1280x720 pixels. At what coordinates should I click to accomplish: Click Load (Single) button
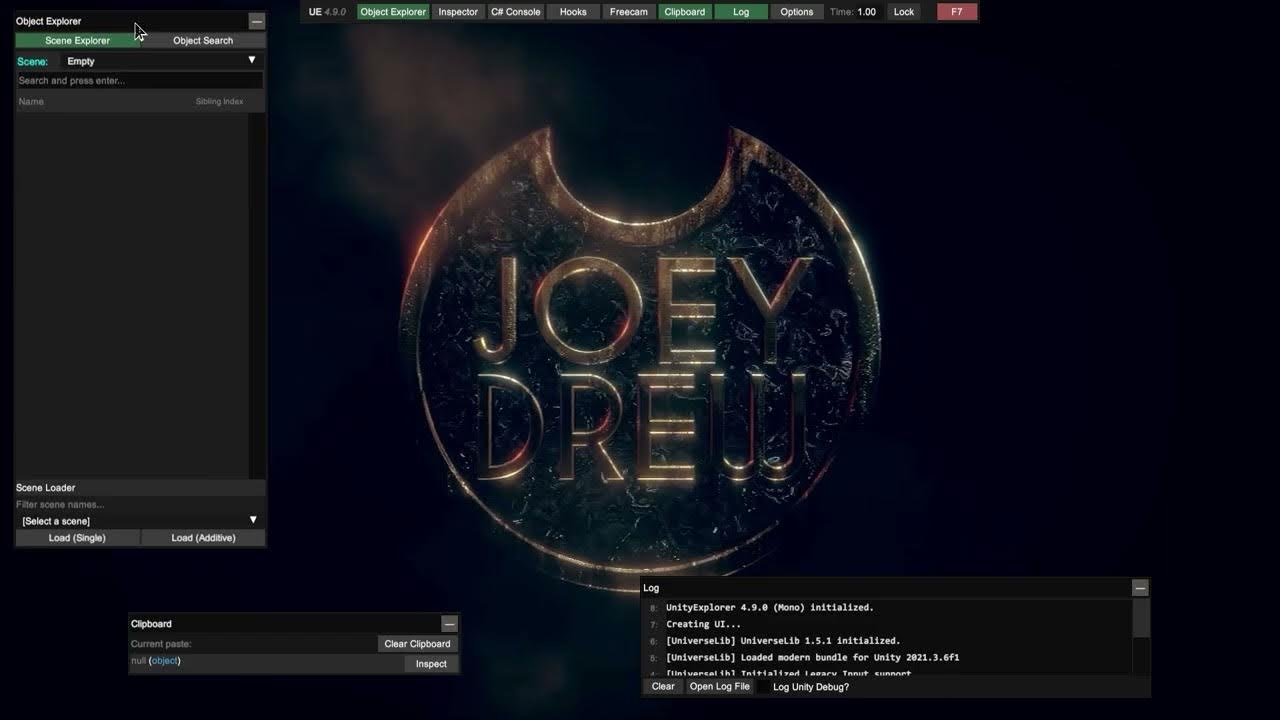77,538
